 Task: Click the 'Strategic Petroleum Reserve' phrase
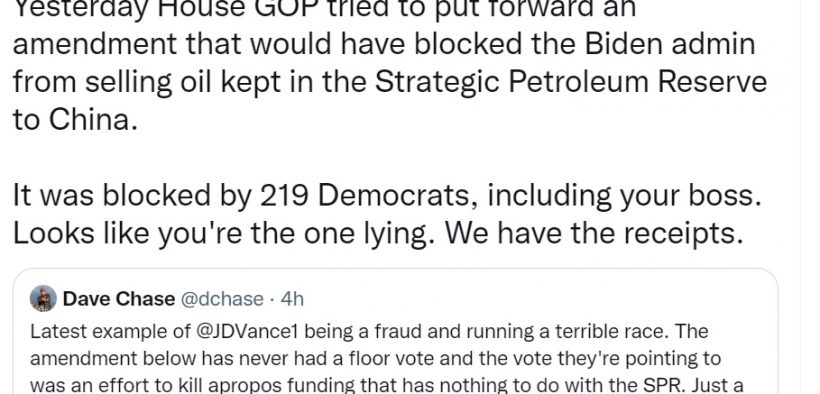(x=571, y=82)
